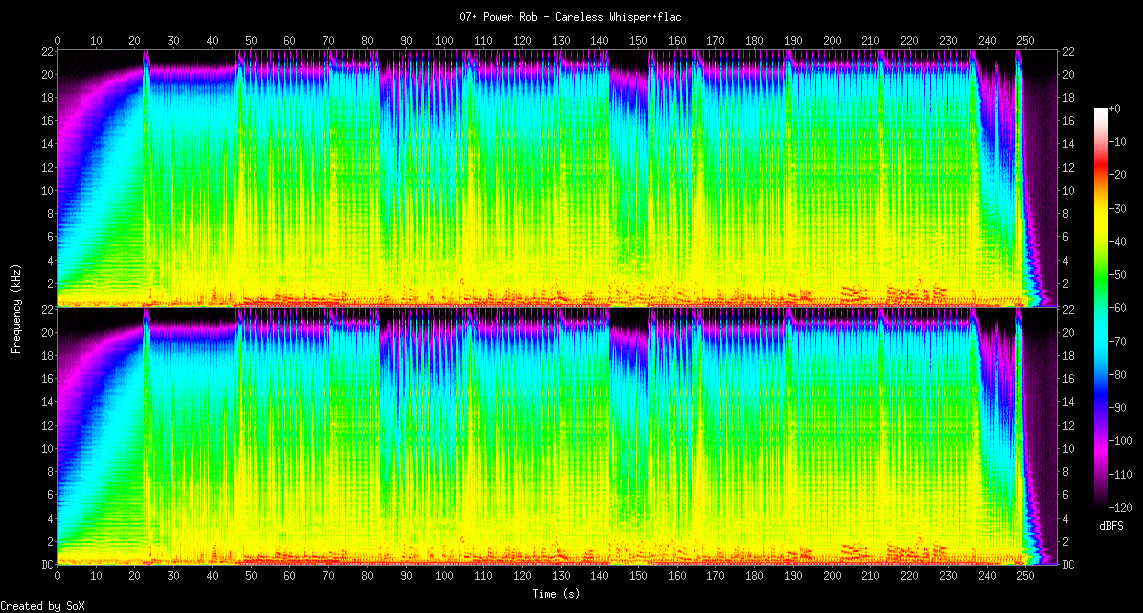The image size is (1143, 613).
Task: Click the white top of the dBFS color bar
Action: [1101, 112]
